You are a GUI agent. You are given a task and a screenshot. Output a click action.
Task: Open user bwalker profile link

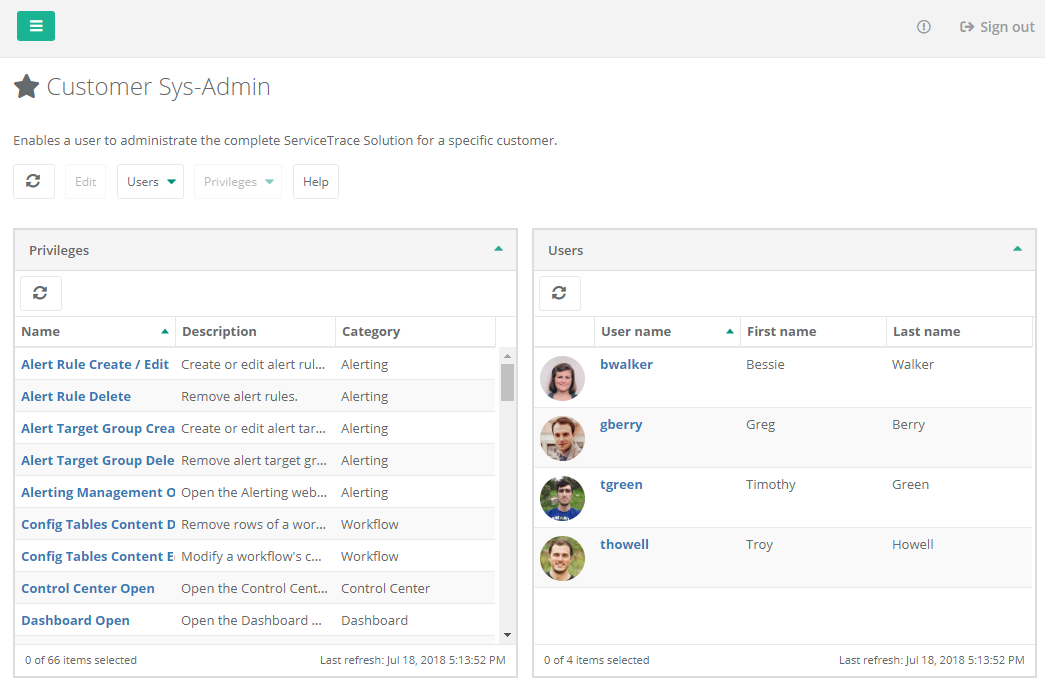[x=626, y=364]
